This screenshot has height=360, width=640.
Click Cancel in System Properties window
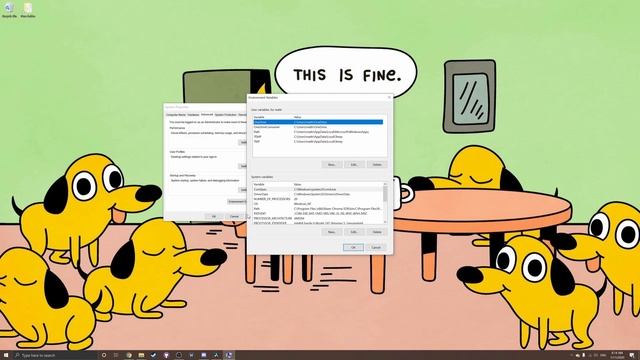pyautogui.click(x=235, y=216)
